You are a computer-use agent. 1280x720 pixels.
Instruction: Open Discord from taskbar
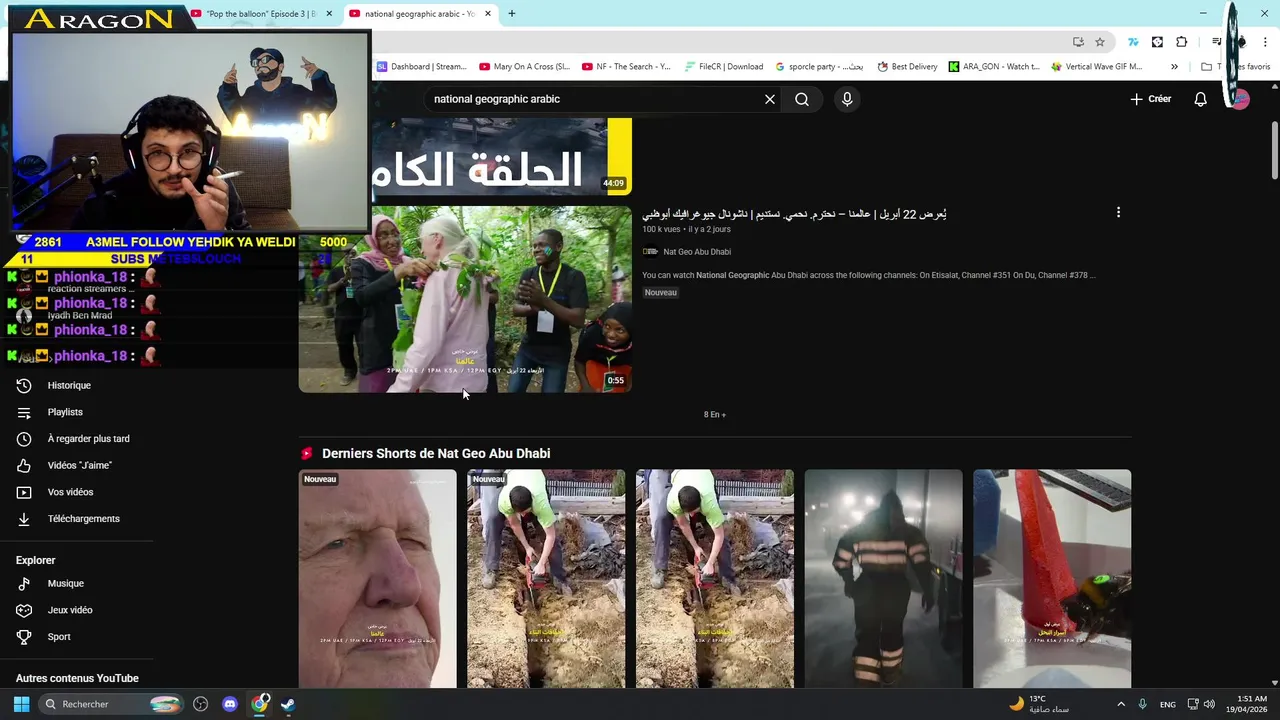pos(230,704)
